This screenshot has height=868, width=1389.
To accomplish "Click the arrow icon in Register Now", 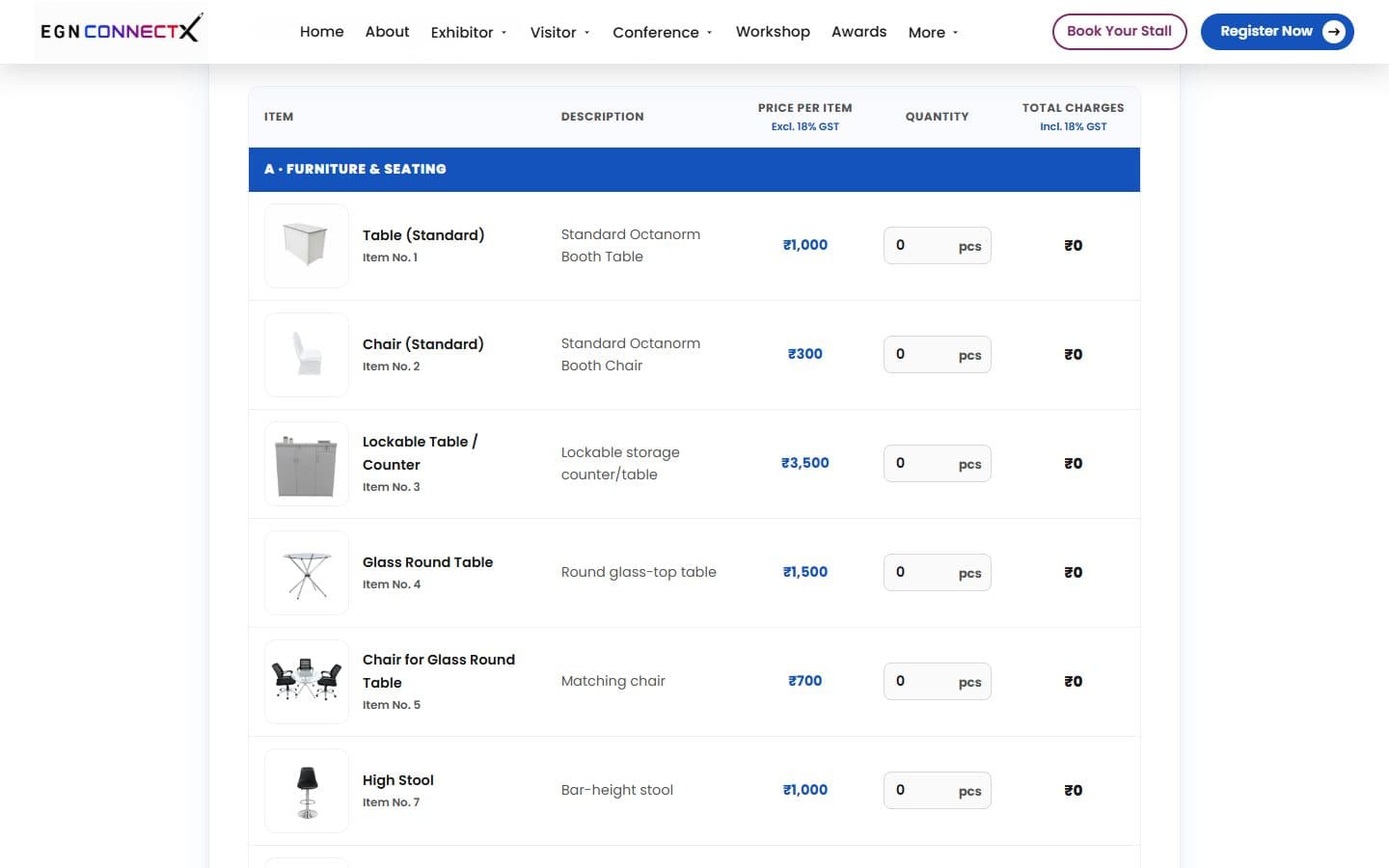I will pos(1333,32).
